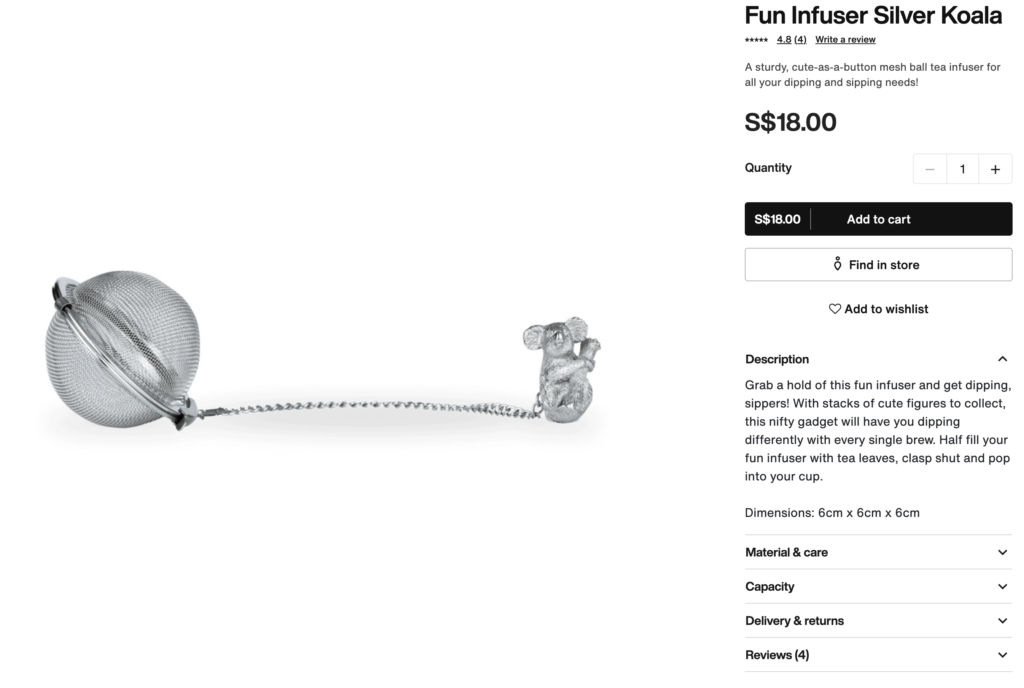Open the Reviews (4) section

(878, 655)
